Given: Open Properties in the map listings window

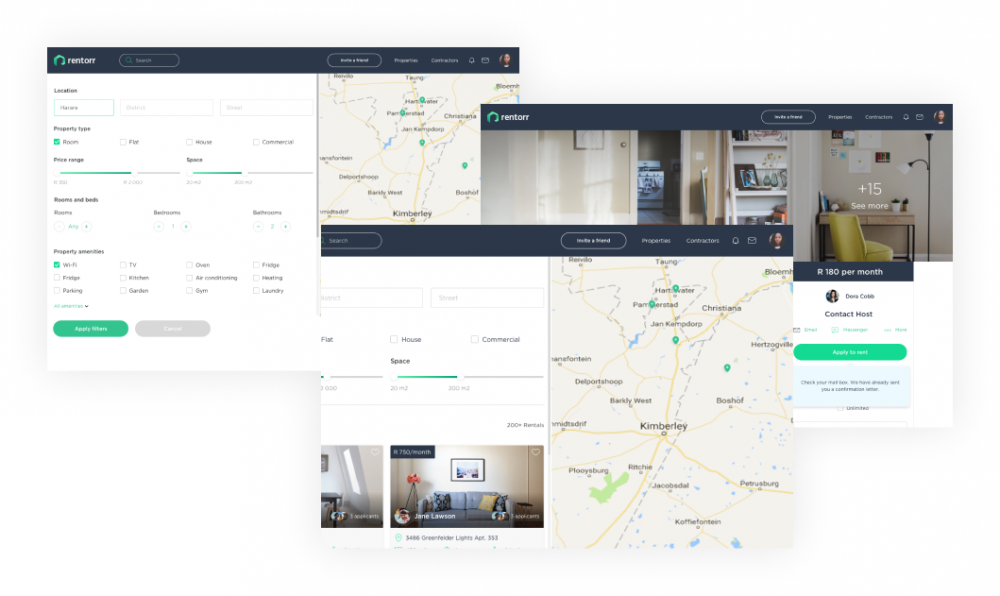Looking at the screenshot, I should coord(656,241).
